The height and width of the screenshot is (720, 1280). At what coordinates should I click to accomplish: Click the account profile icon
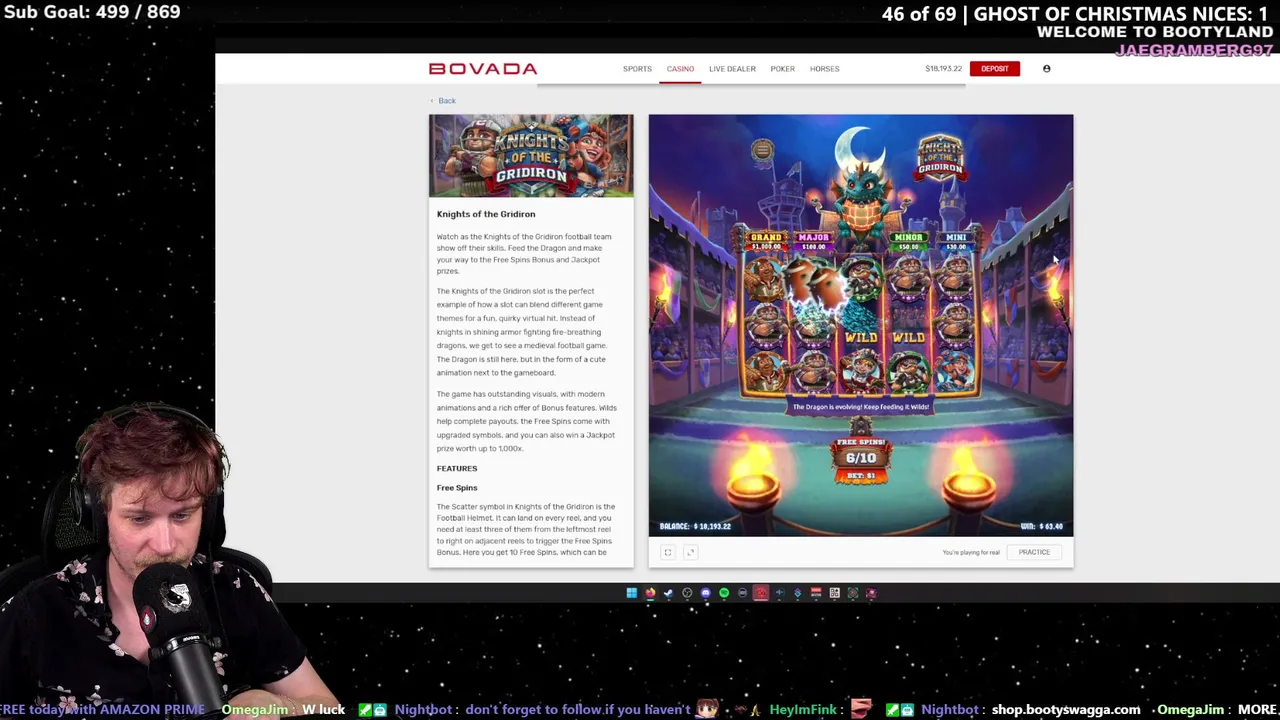(x=1047, y=69)
